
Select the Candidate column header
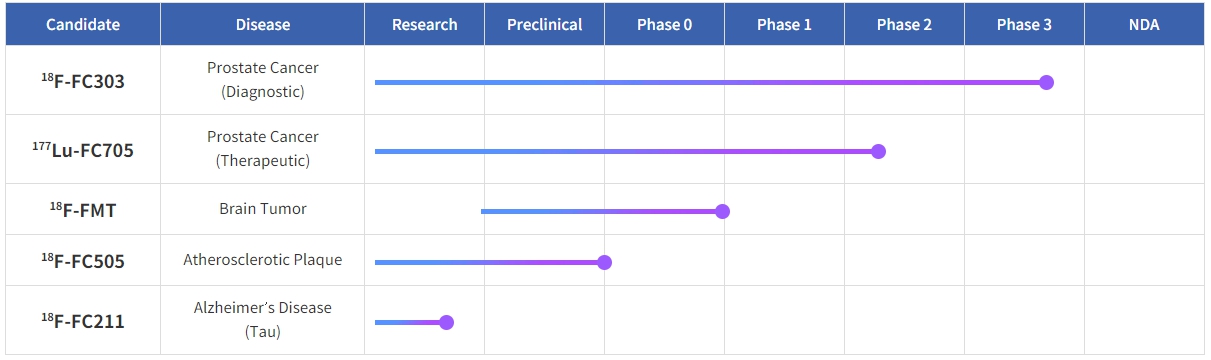point(83,25)
